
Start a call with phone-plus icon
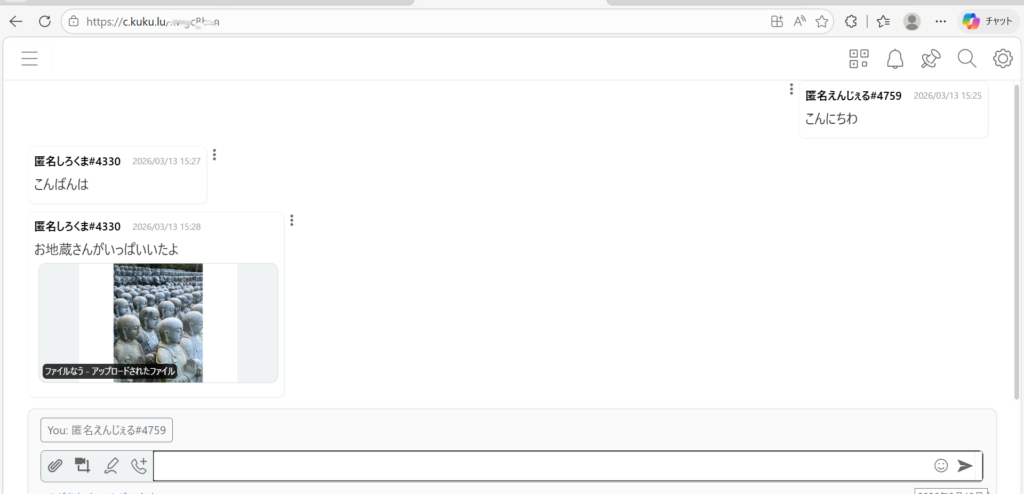[x=138, y=465]
